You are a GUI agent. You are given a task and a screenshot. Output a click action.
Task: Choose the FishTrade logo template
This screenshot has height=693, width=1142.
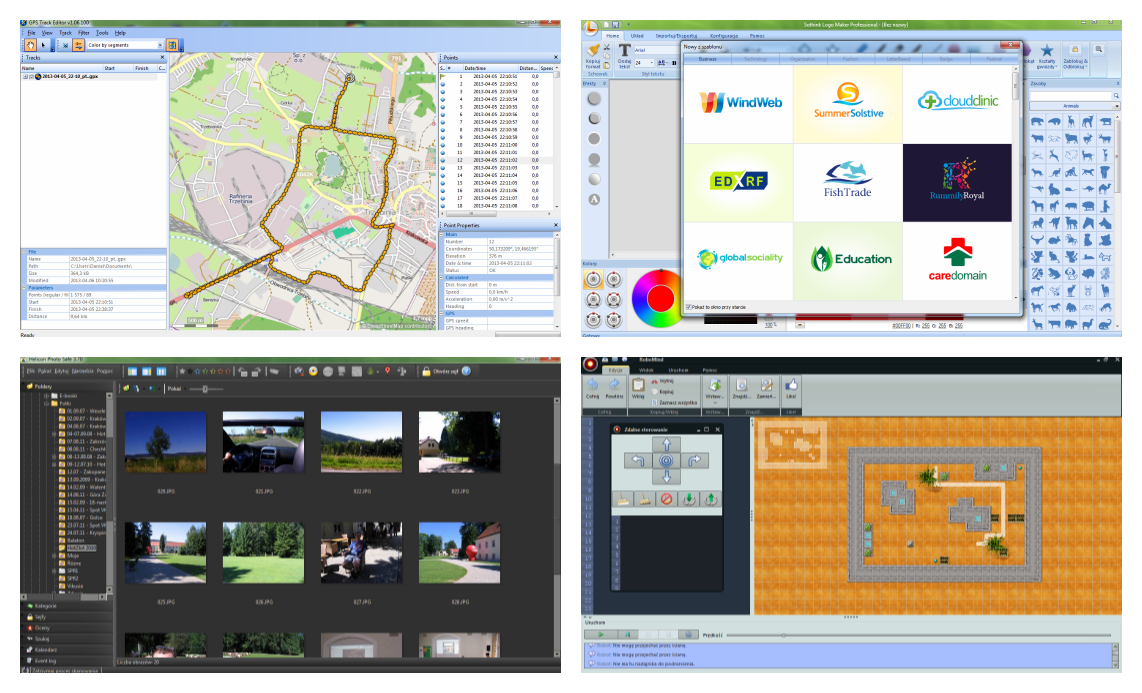coord(848,182)
